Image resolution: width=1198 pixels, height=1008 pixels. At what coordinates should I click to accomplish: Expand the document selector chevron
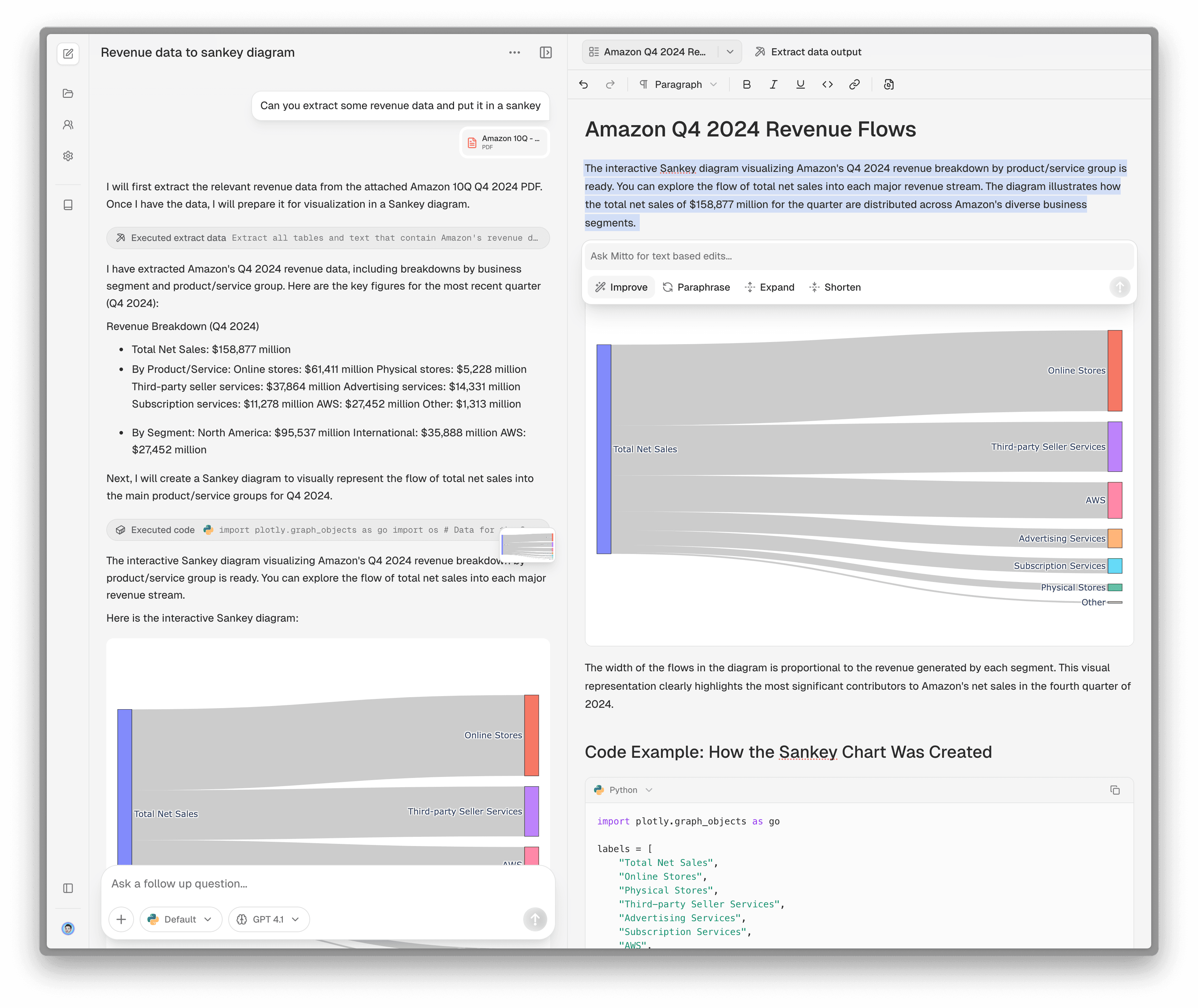(729, 52)
